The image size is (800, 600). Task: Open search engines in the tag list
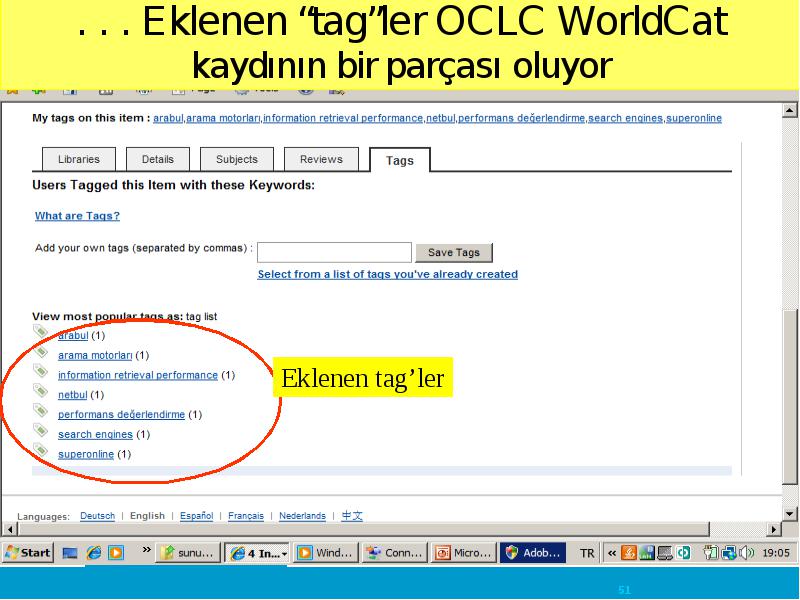[x=95, y=435]
